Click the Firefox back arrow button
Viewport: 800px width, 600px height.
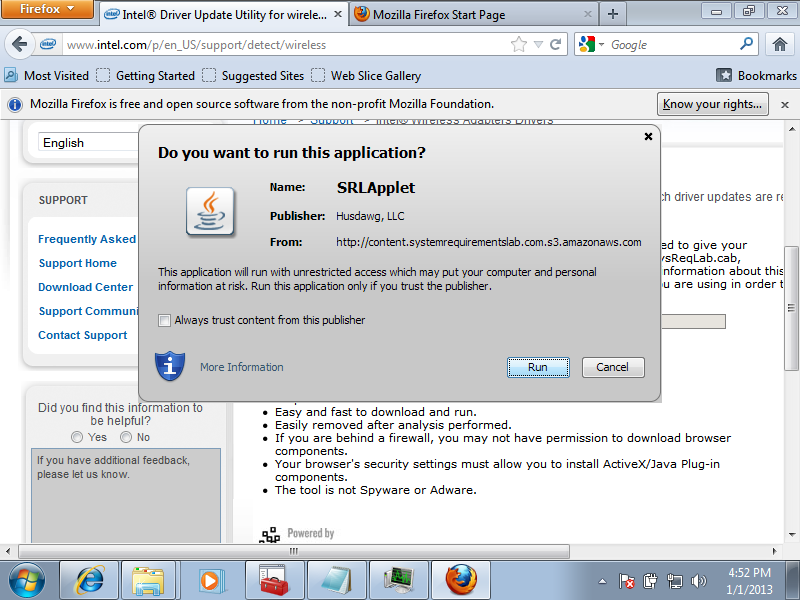click(19, 44)
